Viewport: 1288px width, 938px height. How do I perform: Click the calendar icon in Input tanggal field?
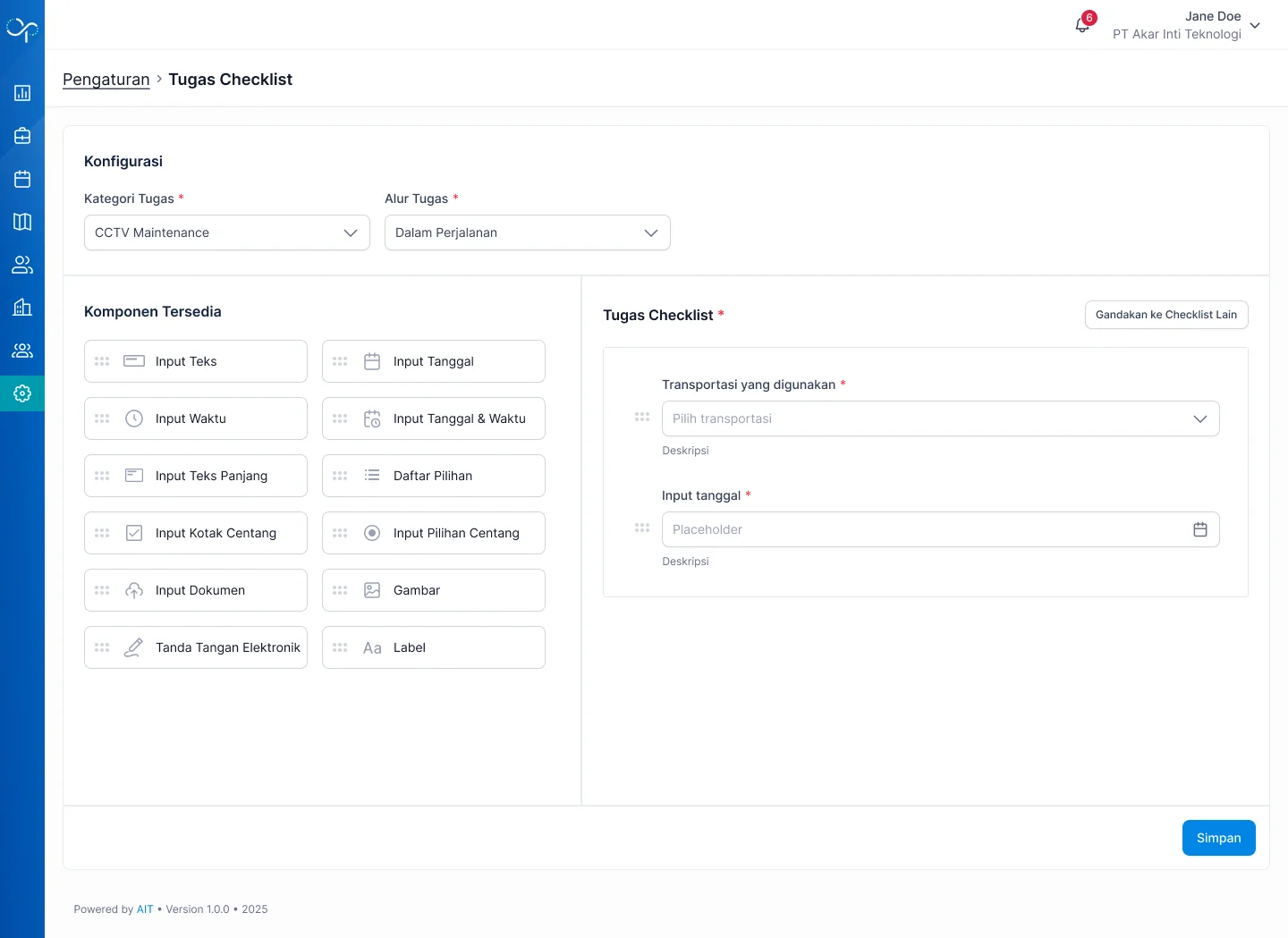pyautogui.click(x=1200, y=529)
